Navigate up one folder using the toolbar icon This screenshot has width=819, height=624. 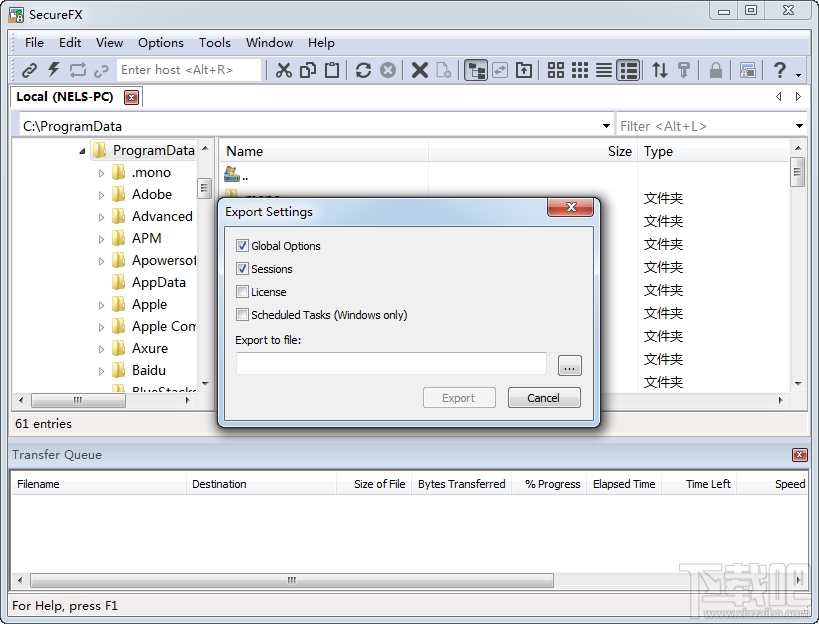pos(524,70)
